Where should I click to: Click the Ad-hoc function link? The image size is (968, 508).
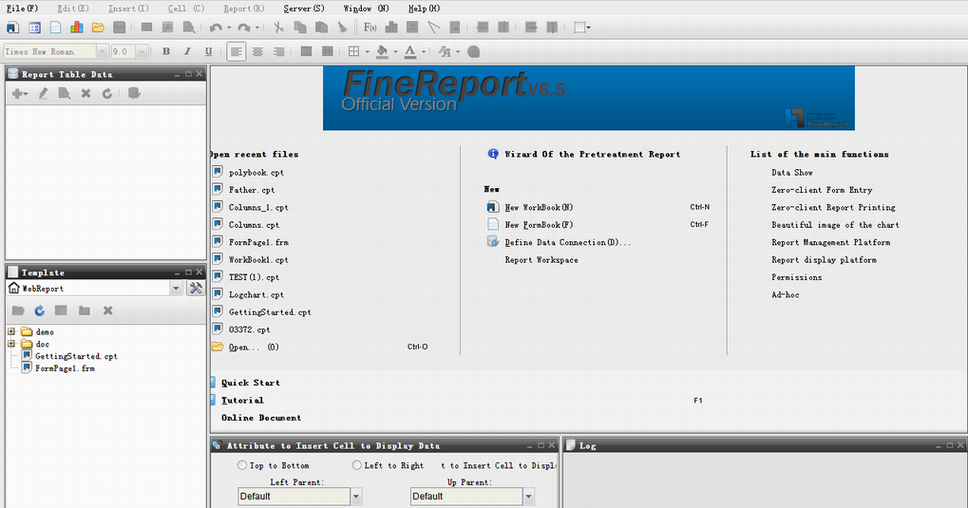tap(785, 294)
